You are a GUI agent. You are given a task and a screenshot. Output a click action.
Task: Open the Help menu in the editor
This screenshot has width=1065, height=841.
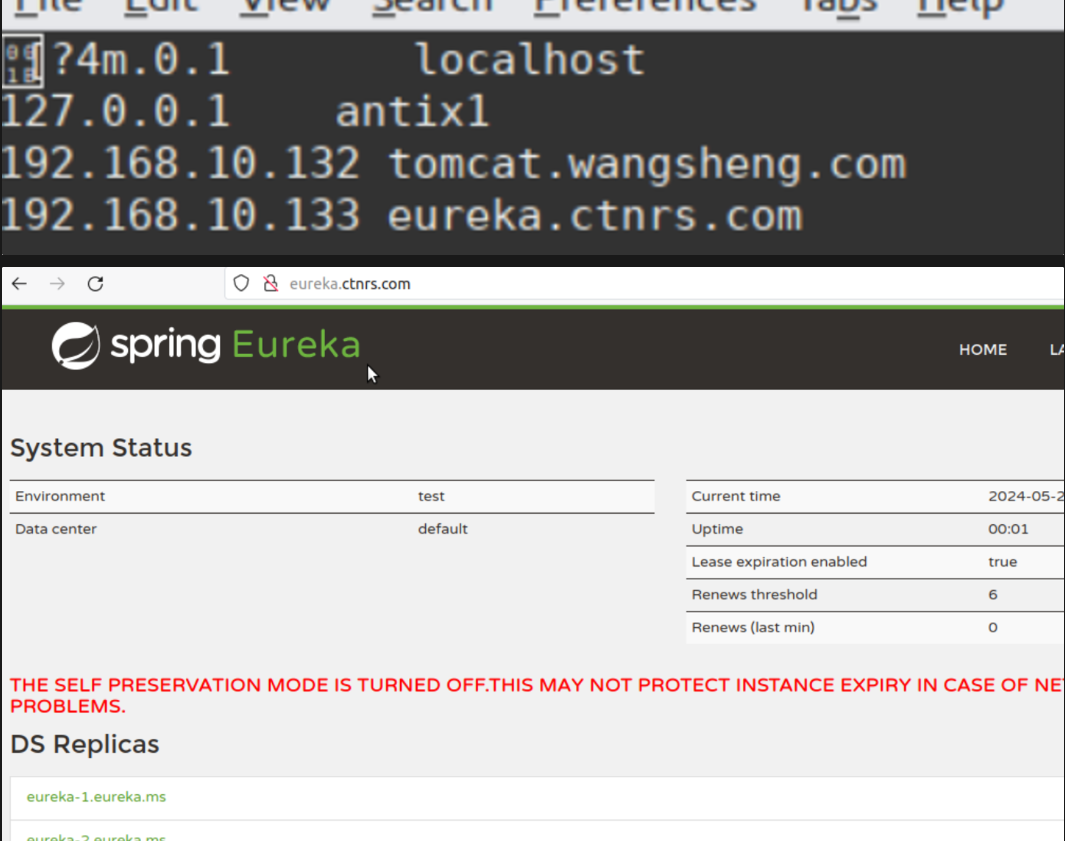point(960,7)
